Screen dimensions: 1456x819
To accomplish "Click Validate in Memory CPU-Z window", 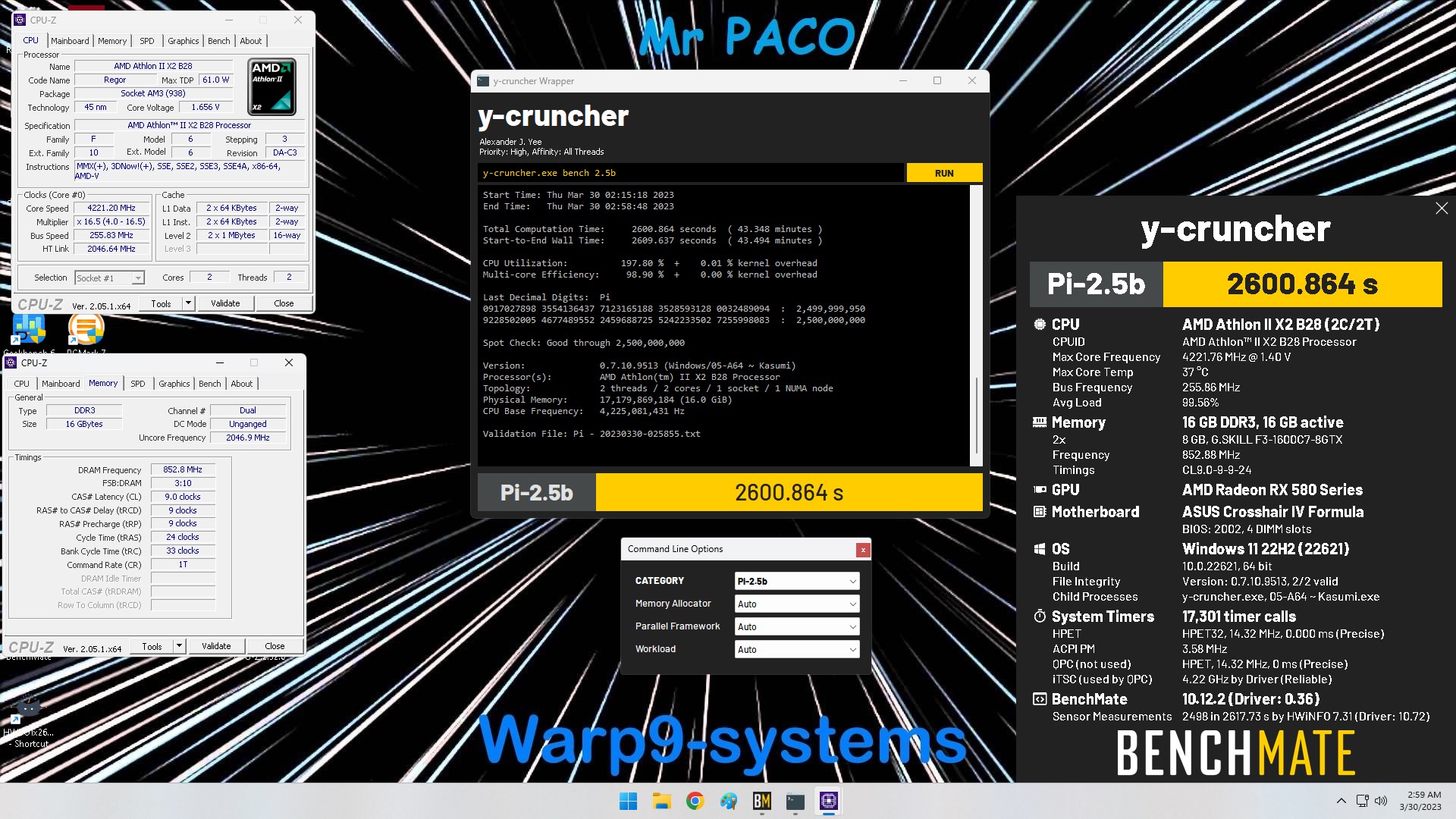I will point(216,646).
